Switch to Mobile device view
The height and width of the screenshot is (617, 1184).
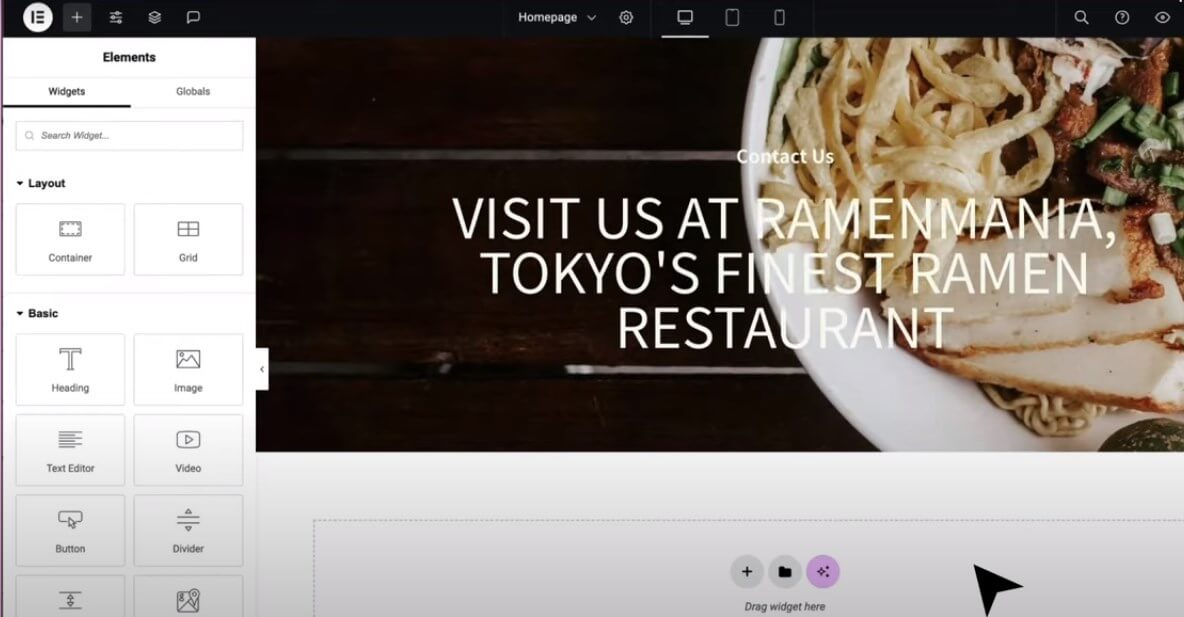click(x=779, y=17)
